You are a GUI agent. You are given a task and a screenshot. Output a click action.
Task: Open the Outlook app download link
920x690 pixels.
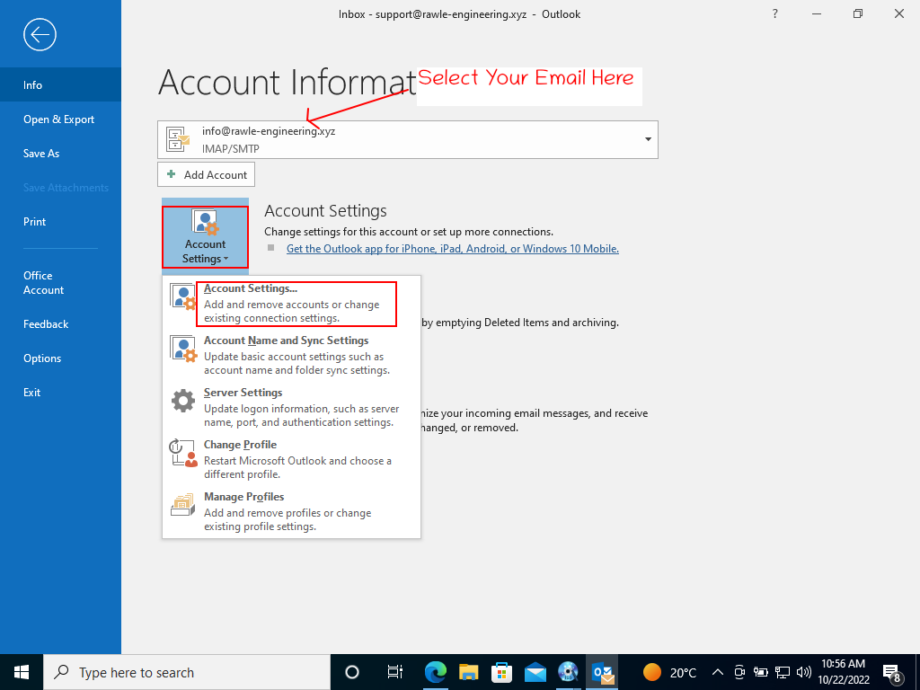pos(452,248)
